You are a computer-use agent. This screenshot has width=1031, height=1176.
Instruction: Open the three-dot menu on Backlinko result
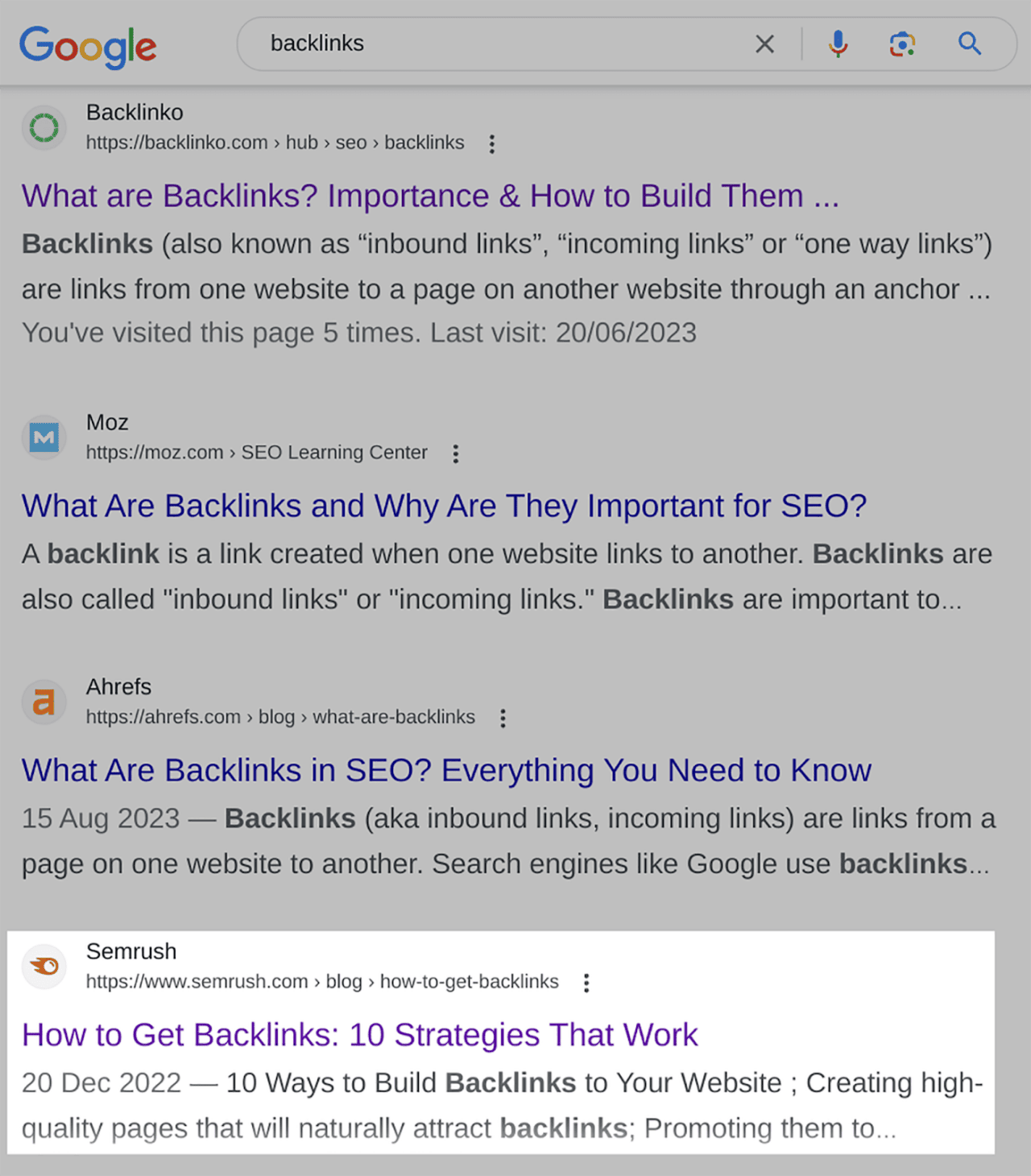point(491,143)
